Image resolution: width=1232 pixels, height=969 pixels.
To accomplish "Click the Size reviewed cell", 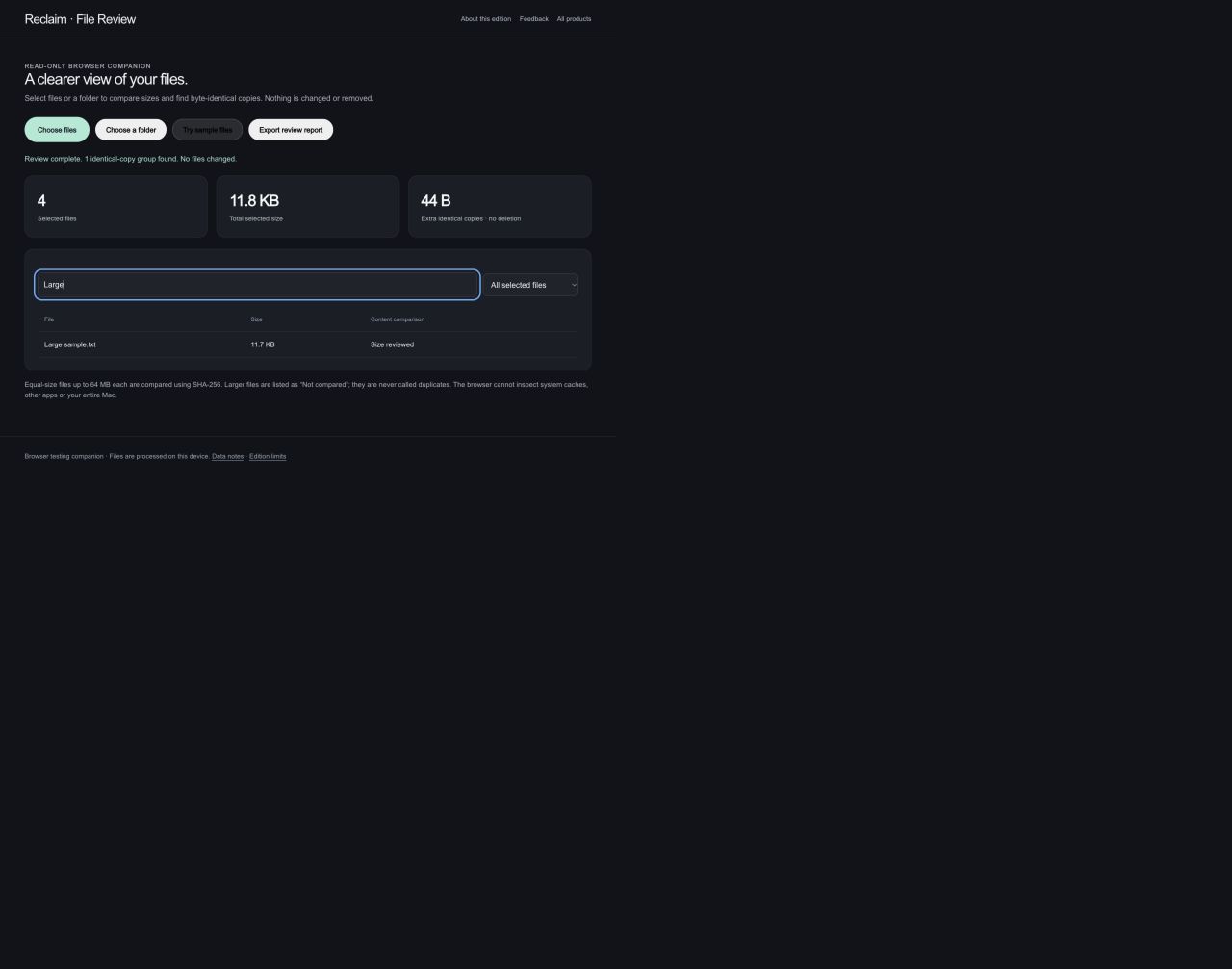I will click(392, 344).
